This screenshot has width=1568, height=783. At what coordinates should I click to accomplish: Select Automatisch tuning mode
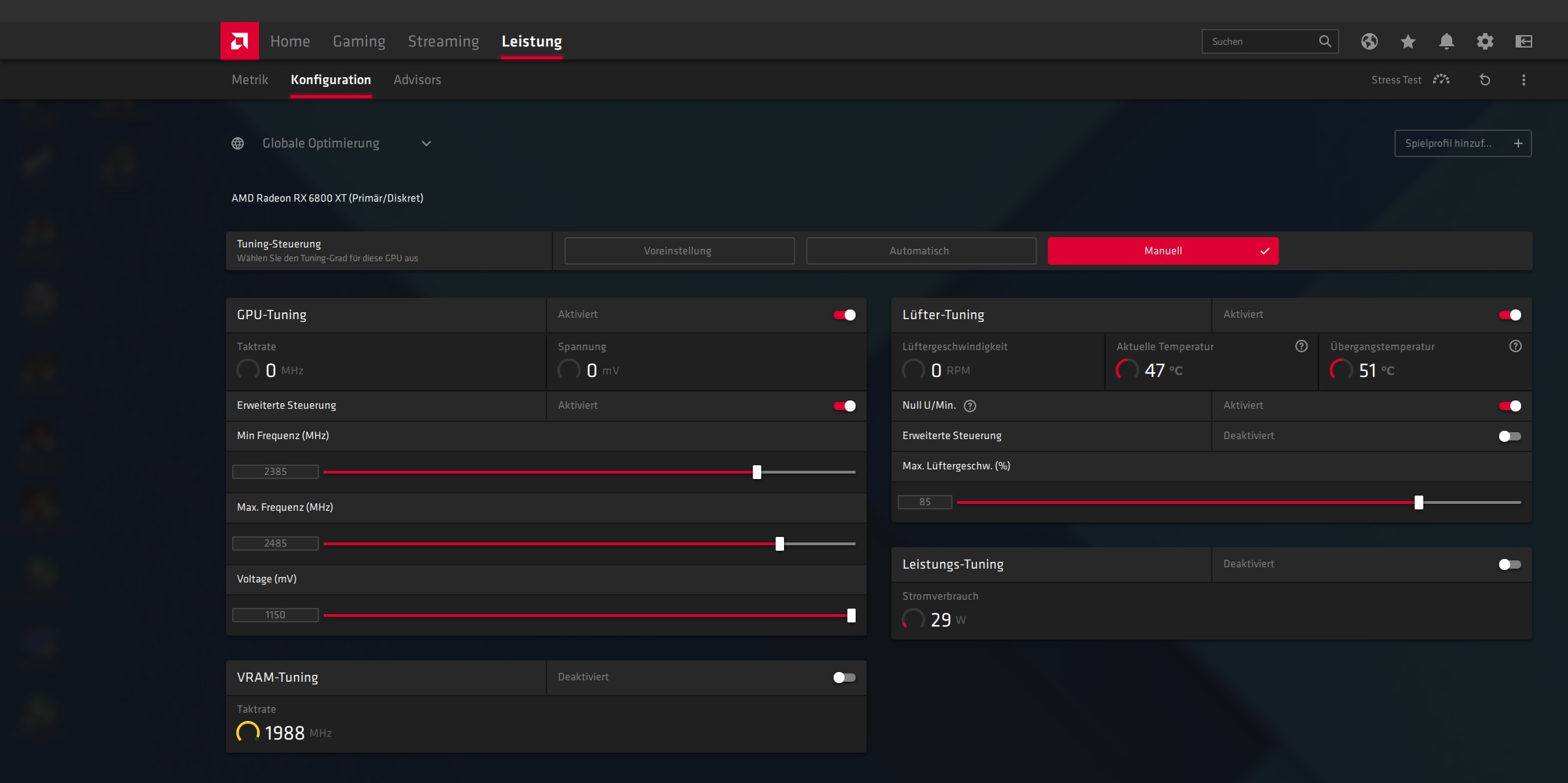[920, 251]
